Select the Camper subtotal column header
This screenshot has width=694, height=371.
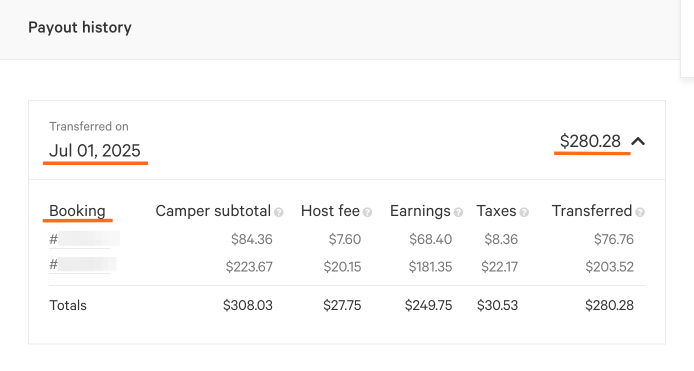tap(213, 211)
